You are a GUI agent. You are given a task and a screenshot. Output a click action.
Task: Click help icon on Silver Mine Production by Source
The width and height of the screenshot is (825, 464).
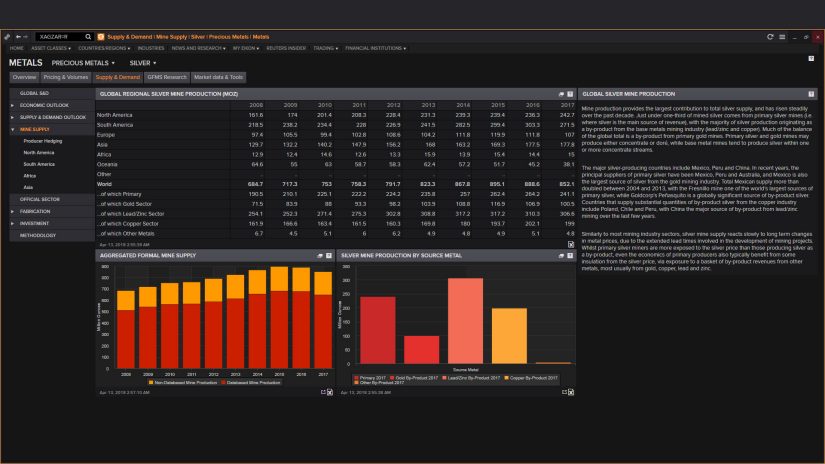tap(570, 256)
